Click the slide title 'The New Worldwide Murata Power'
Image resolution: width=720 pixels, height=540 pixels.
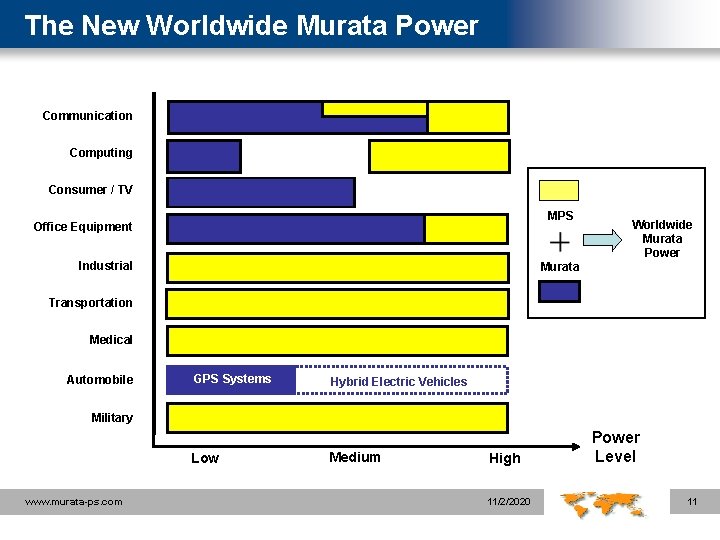[x=252, y=25]
